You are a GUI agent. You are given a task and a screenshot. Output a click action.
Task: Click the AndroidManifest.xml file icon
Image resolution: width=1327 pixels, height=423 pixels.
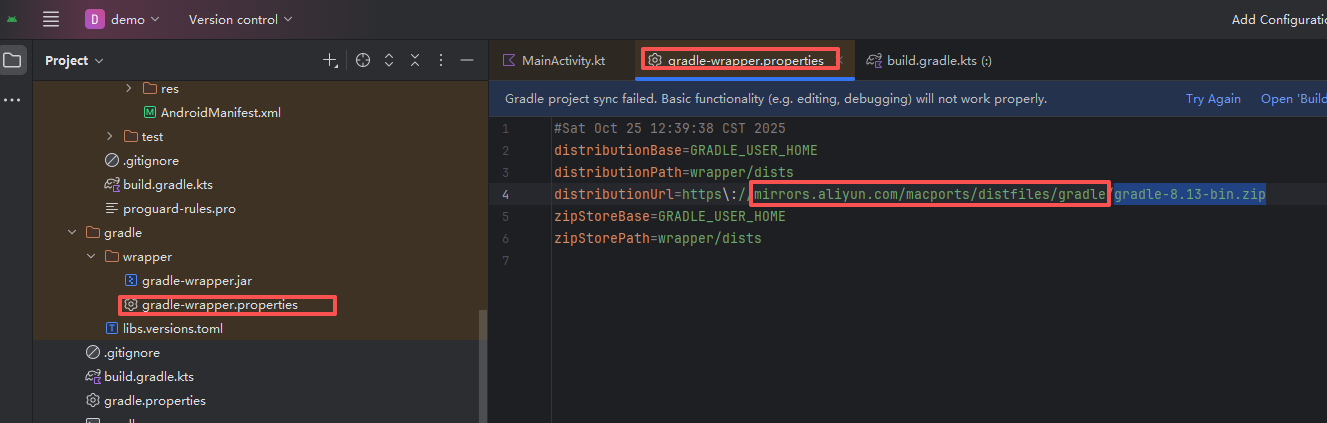149,112
